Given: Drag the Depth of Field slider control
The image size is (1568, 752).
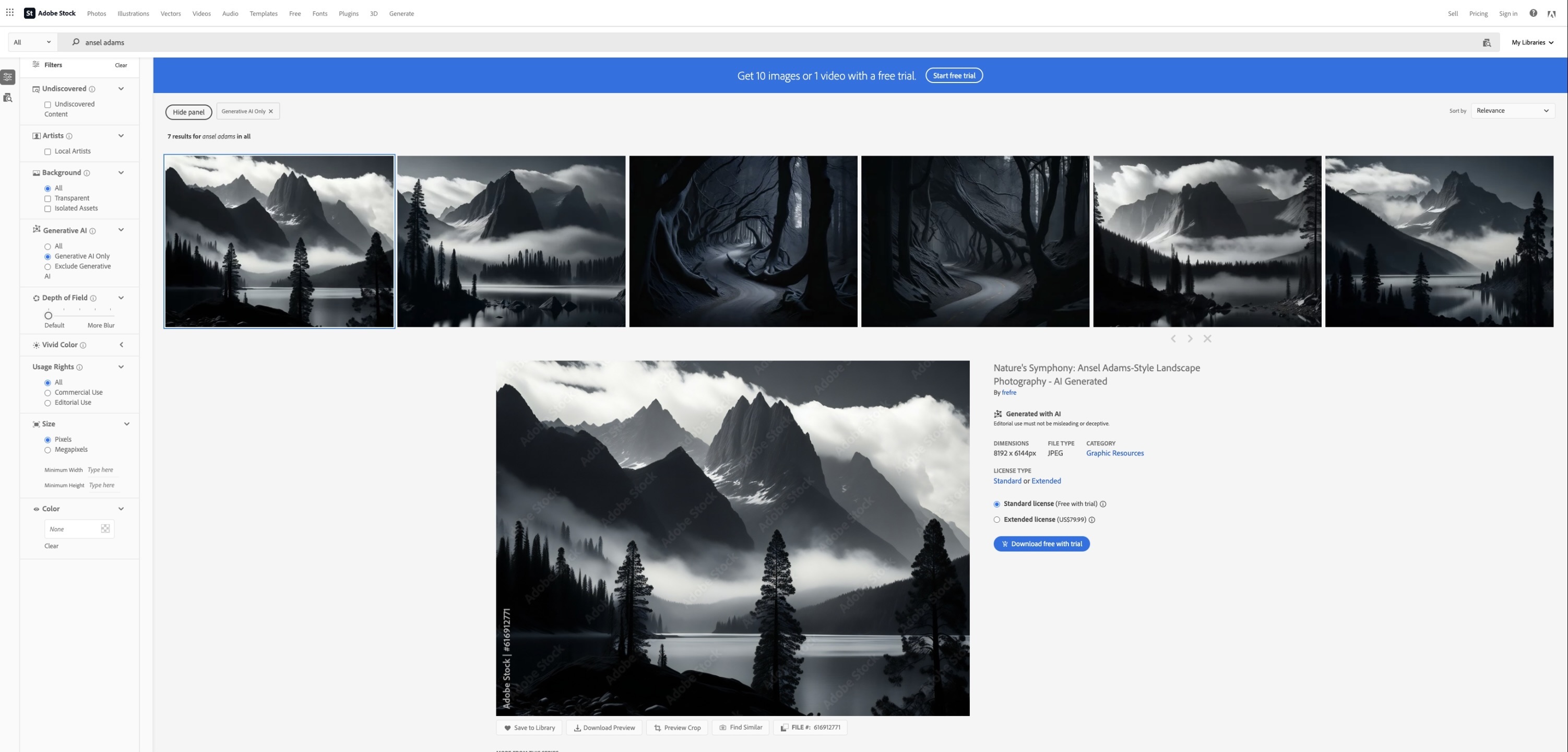Looking at the screenshot, I should click(48, 316).
